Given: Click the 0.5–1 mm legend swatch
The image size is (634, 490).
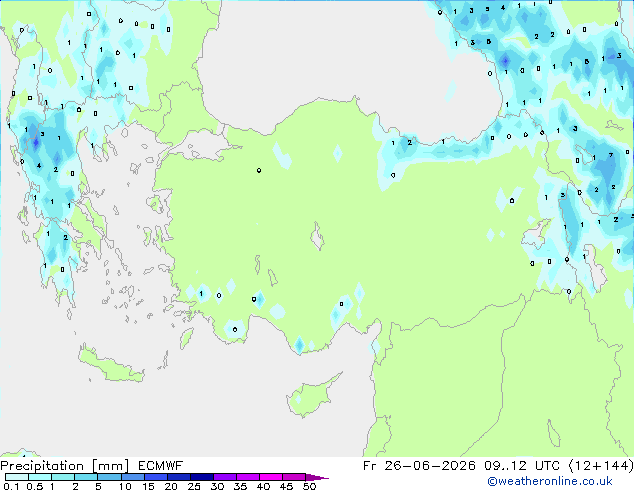Looking at the screenshot, I should click(40, 477).
